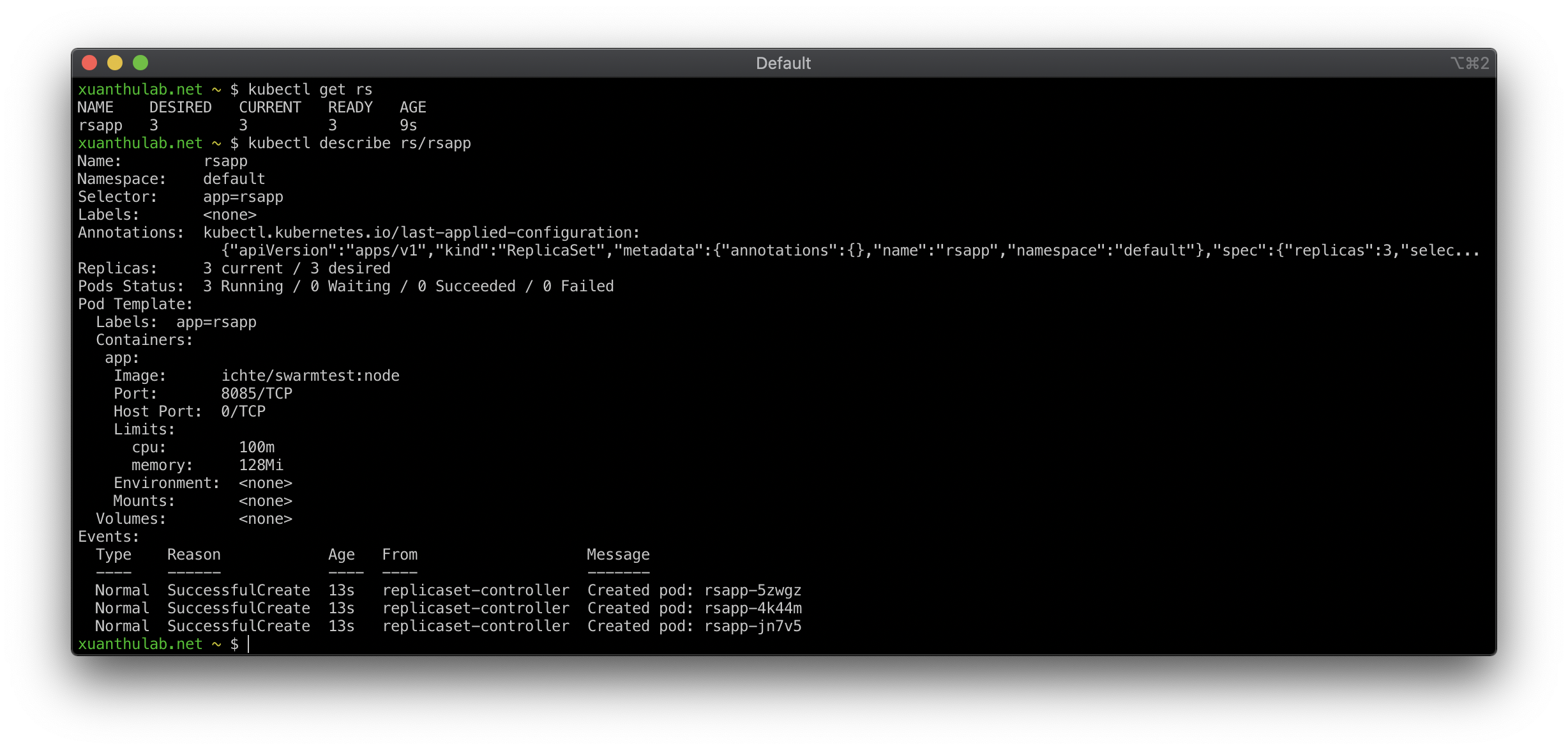Click the cursor at the final prompt
Screen dimensions: 1568x750
pos(248,644)
